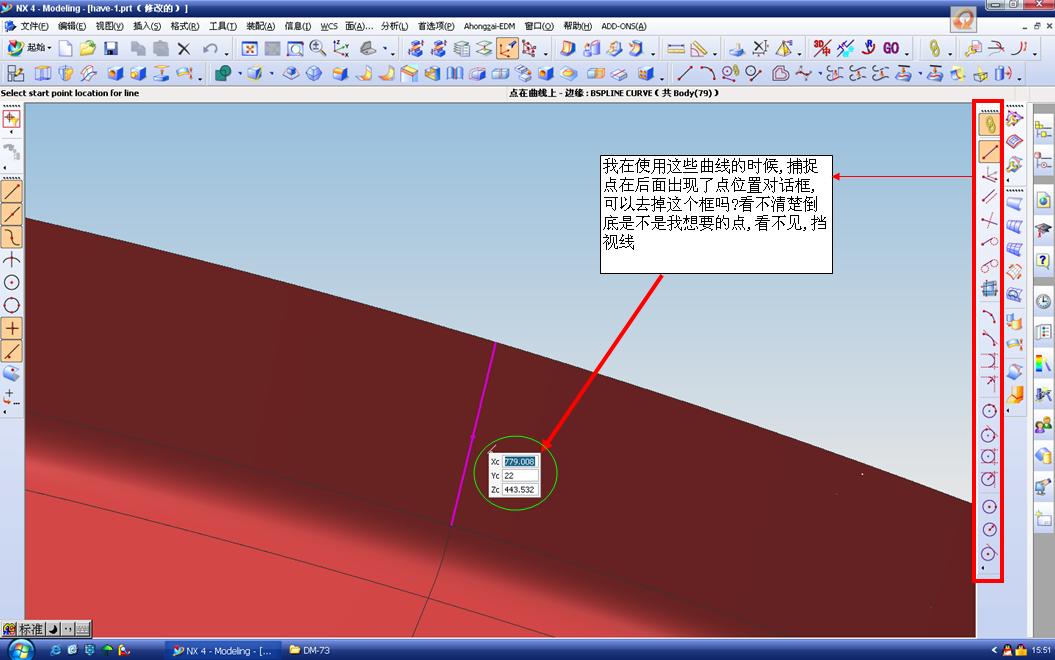The width and height of the screenshot is (1055, 660).
Task: Click the Windows Start button
Action: pyautogui.click(x=19, y=650)
